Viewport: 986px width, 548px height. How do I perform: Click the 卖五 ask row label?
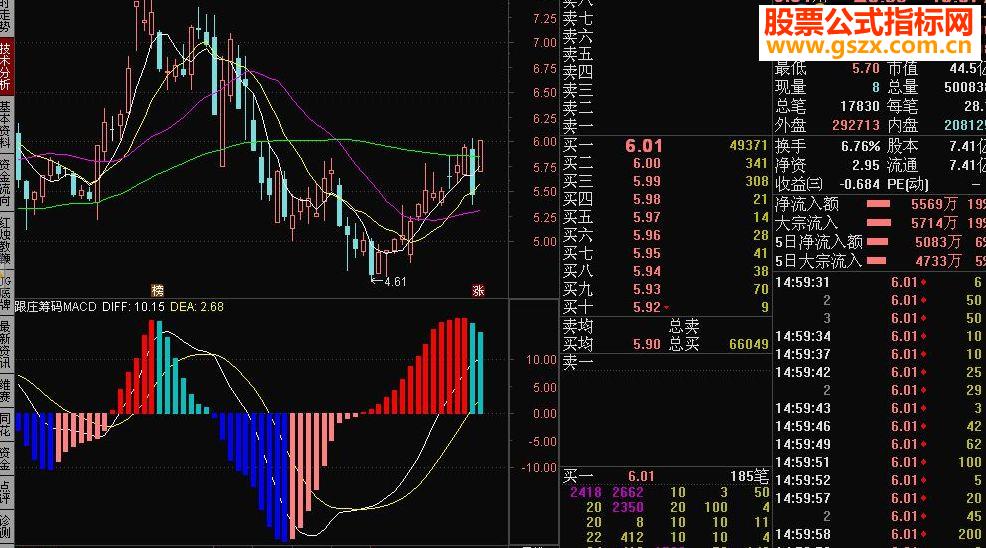(x=577, y=54)
